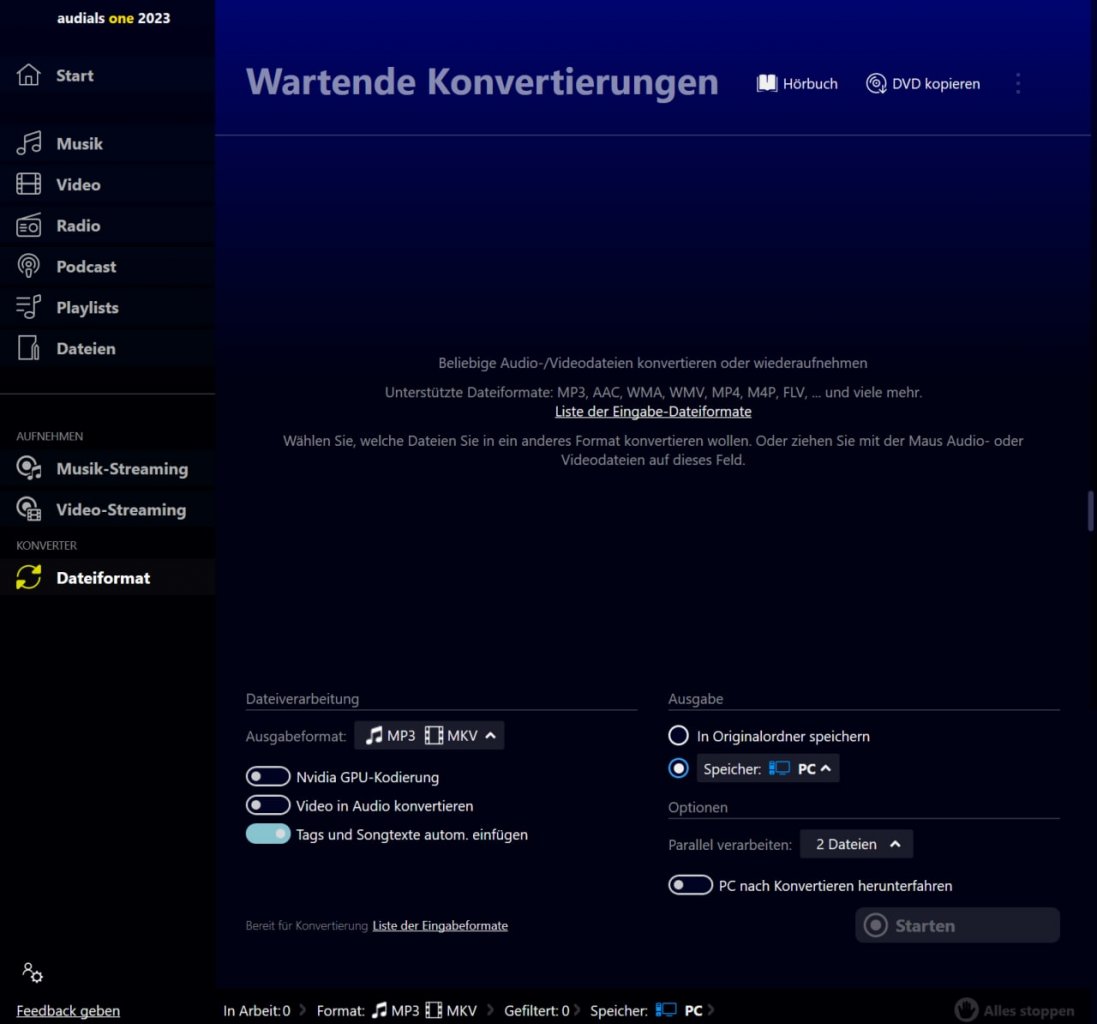Click the Starten button
The image size is (1097, 1024).
[957, 925]
